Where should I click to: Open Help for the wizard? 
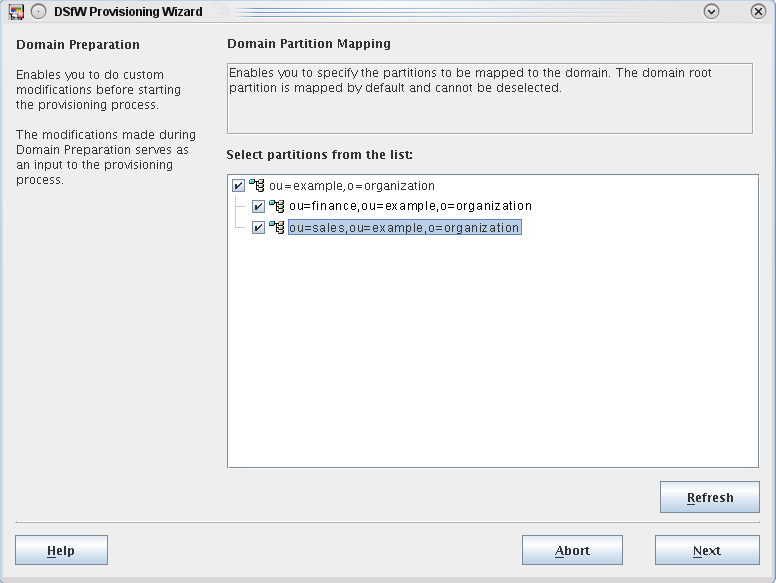61,550
